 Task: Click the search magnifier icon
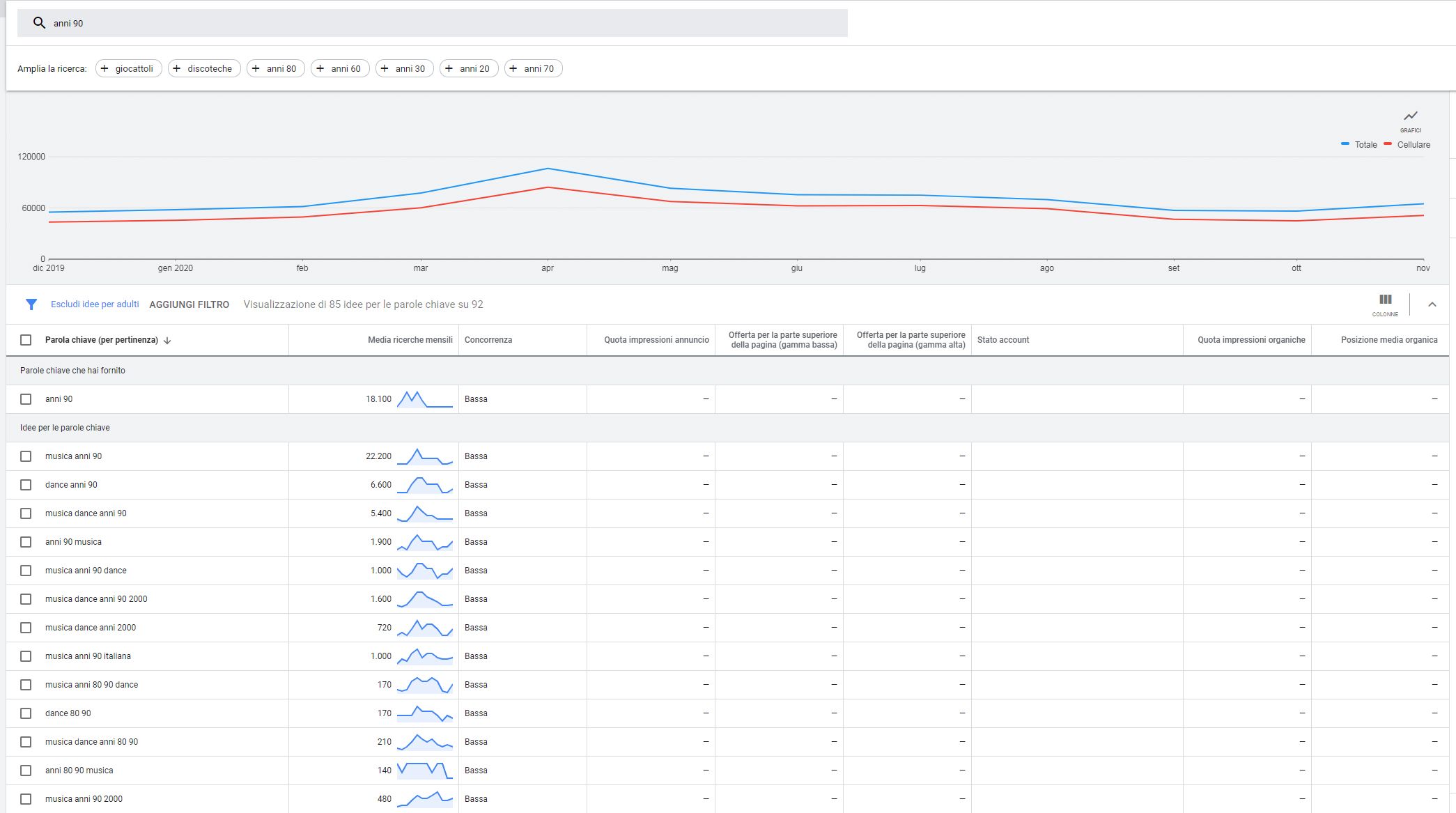[39, 23]
